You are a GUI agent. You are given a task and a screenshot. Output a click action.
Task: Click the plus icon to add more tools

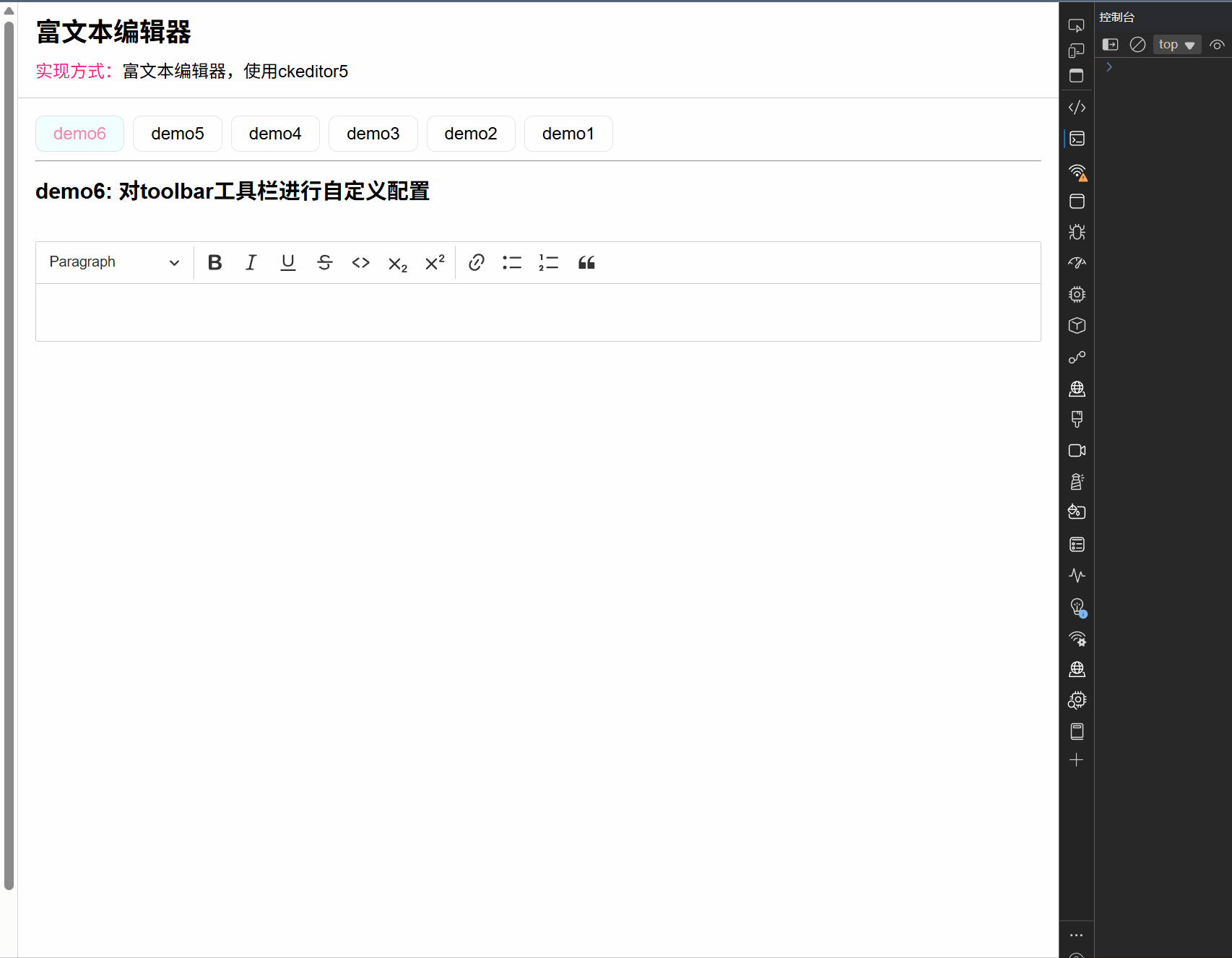pyautogui.click(x=1077, y=760)
